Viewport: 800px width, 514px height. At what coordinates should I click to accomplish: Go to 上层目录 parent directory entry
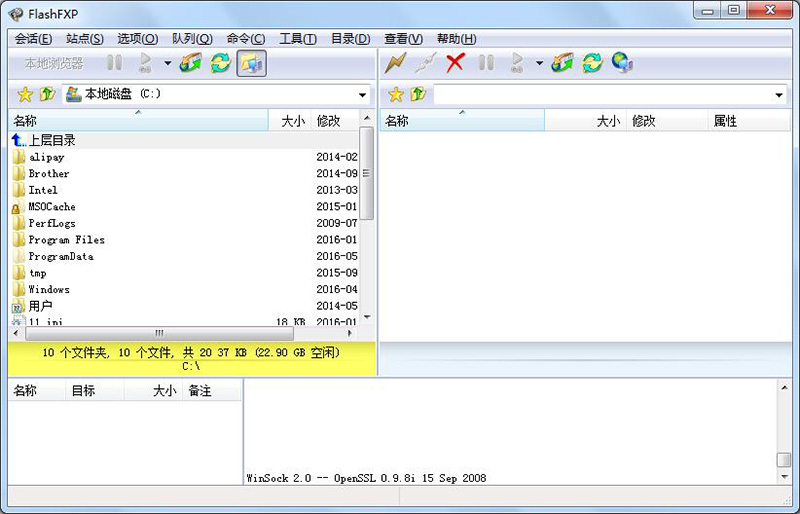(x=51, y=141)
